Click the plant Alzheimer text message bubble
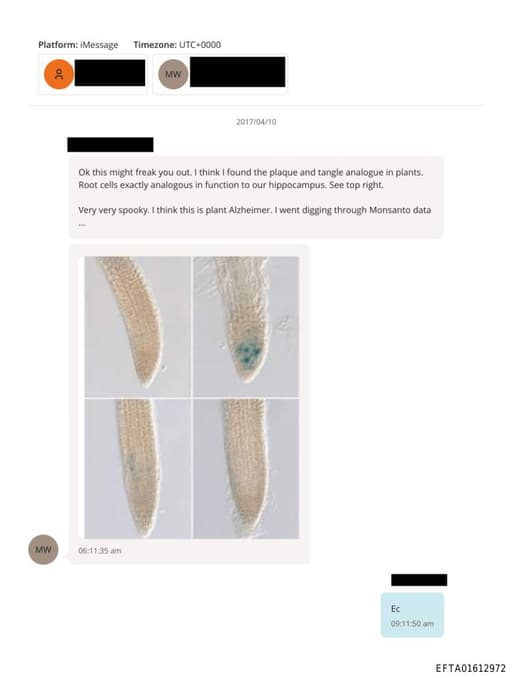 tap(256, 197)
